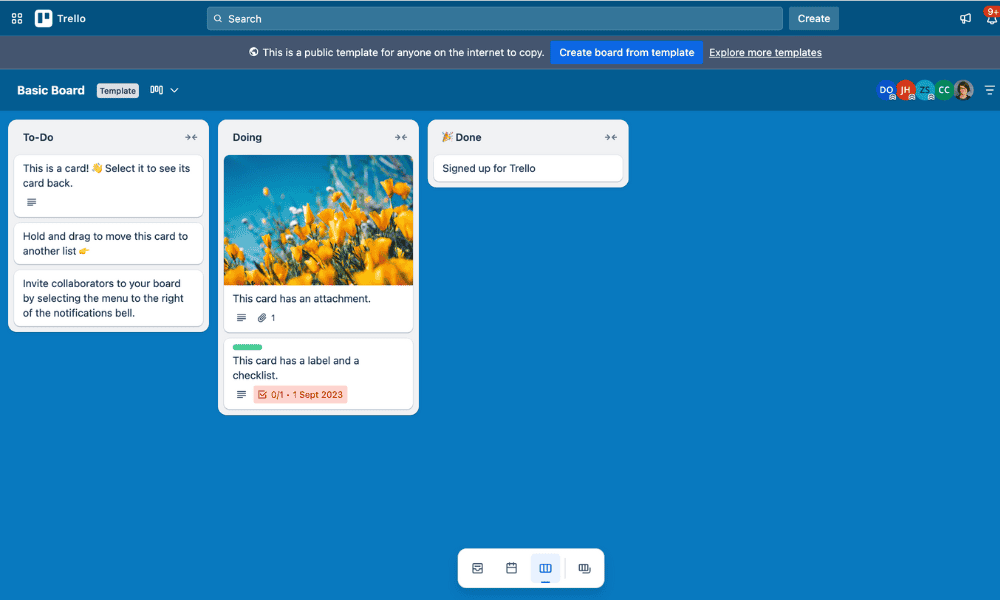Click the Search input field

click(x=495, y=18)
